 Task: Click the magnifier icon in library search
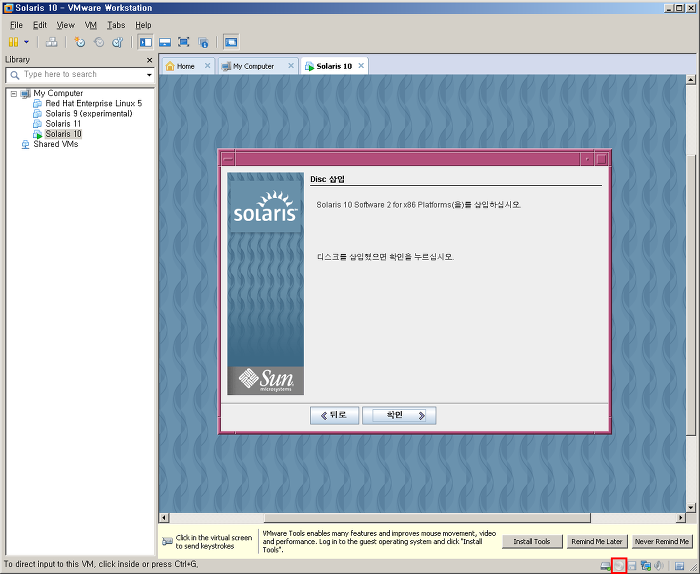point(15,75)
